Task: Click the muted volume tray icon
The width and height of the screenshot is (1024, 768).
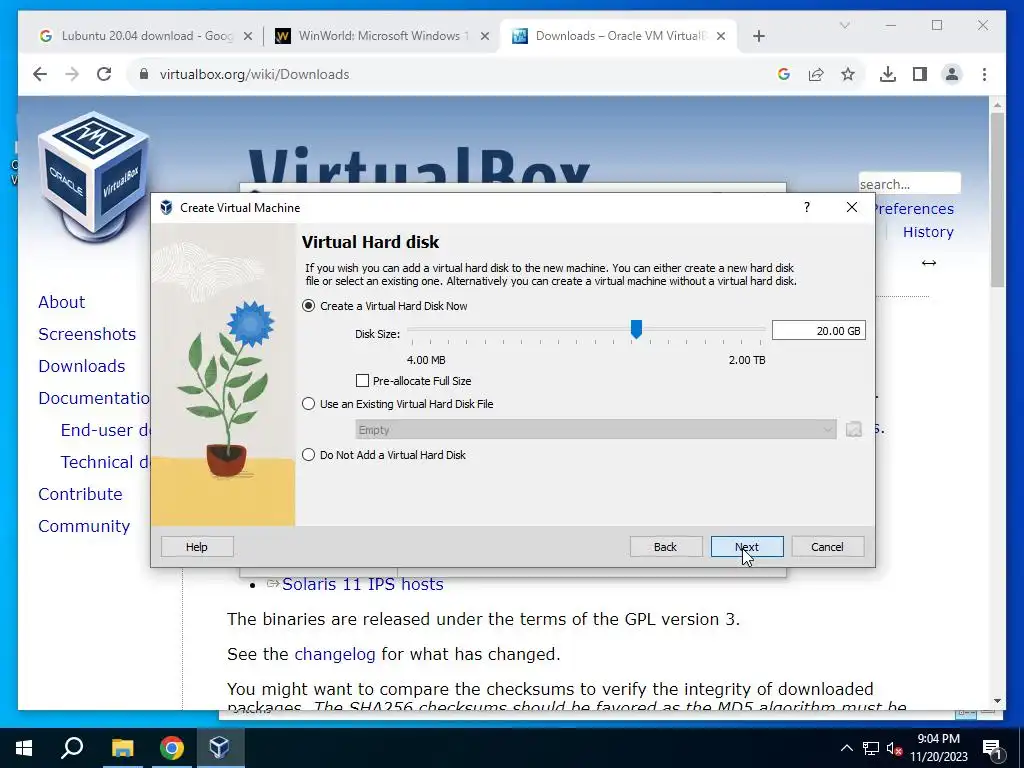Action: pos(895,748)
